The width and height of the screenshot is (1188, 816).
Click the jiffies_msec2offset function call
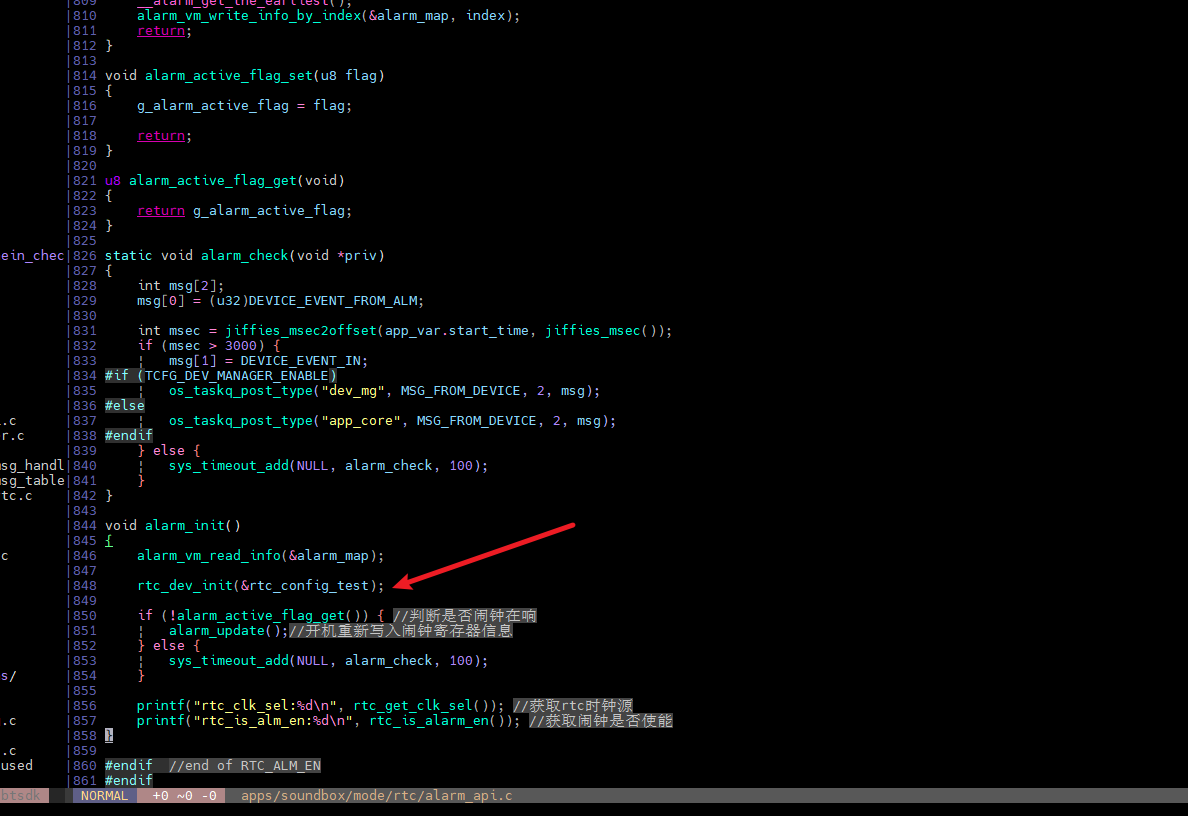pos(301,331)
